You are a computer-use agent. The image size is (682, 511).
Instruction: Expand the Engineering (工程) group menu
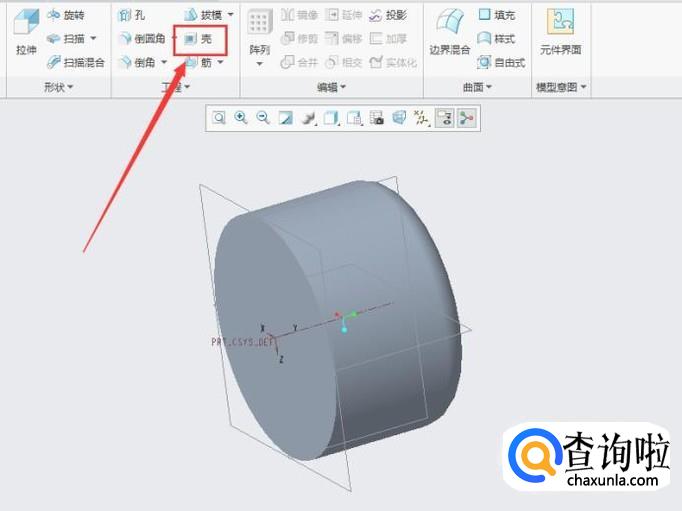176,87
